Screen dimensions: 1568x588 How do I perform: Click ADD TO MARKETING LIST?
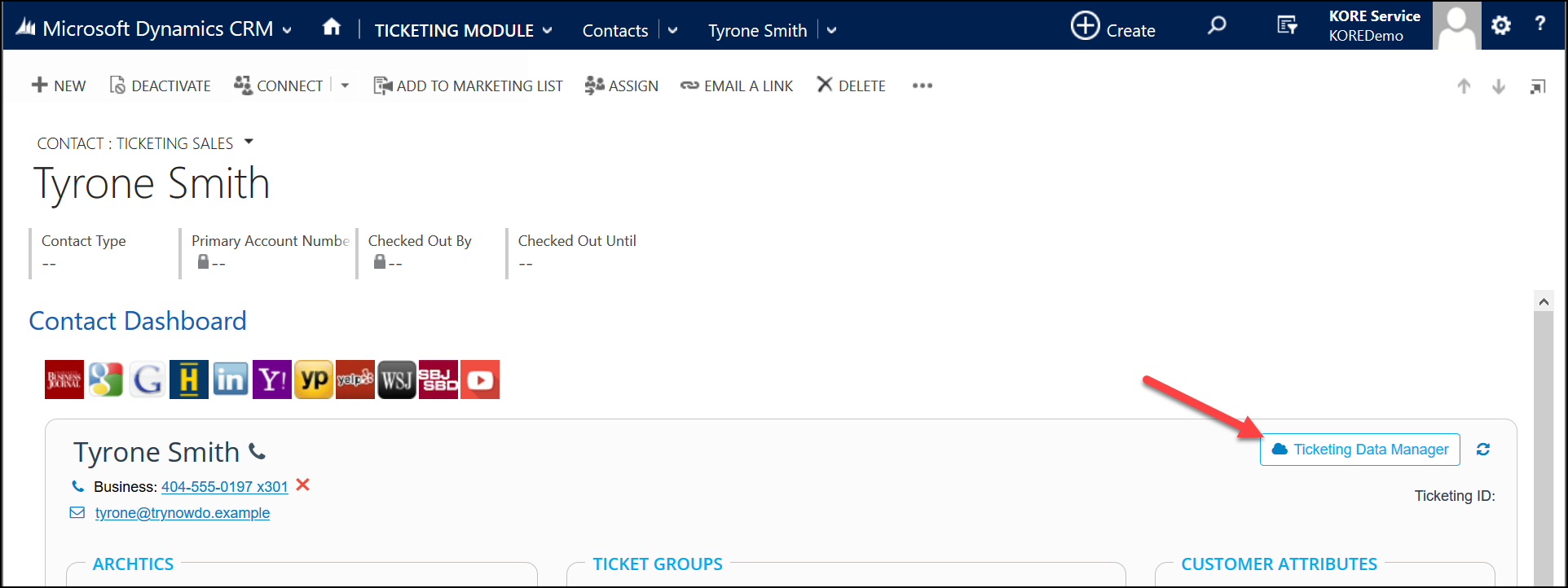tap(468, 86)
